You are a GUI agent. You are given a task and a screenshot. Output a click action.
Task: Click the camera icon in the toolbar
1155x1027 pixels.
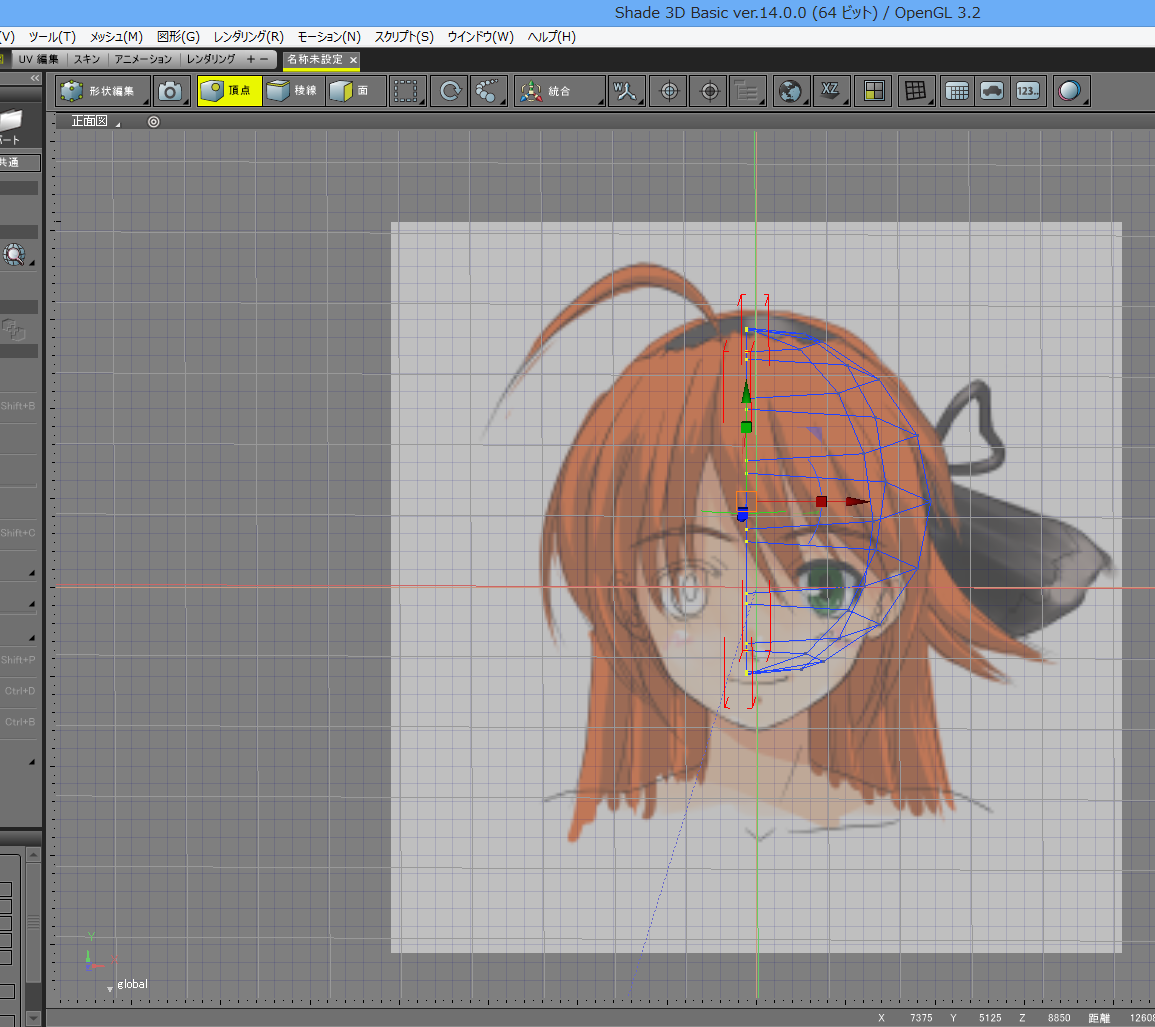point(170,92)
